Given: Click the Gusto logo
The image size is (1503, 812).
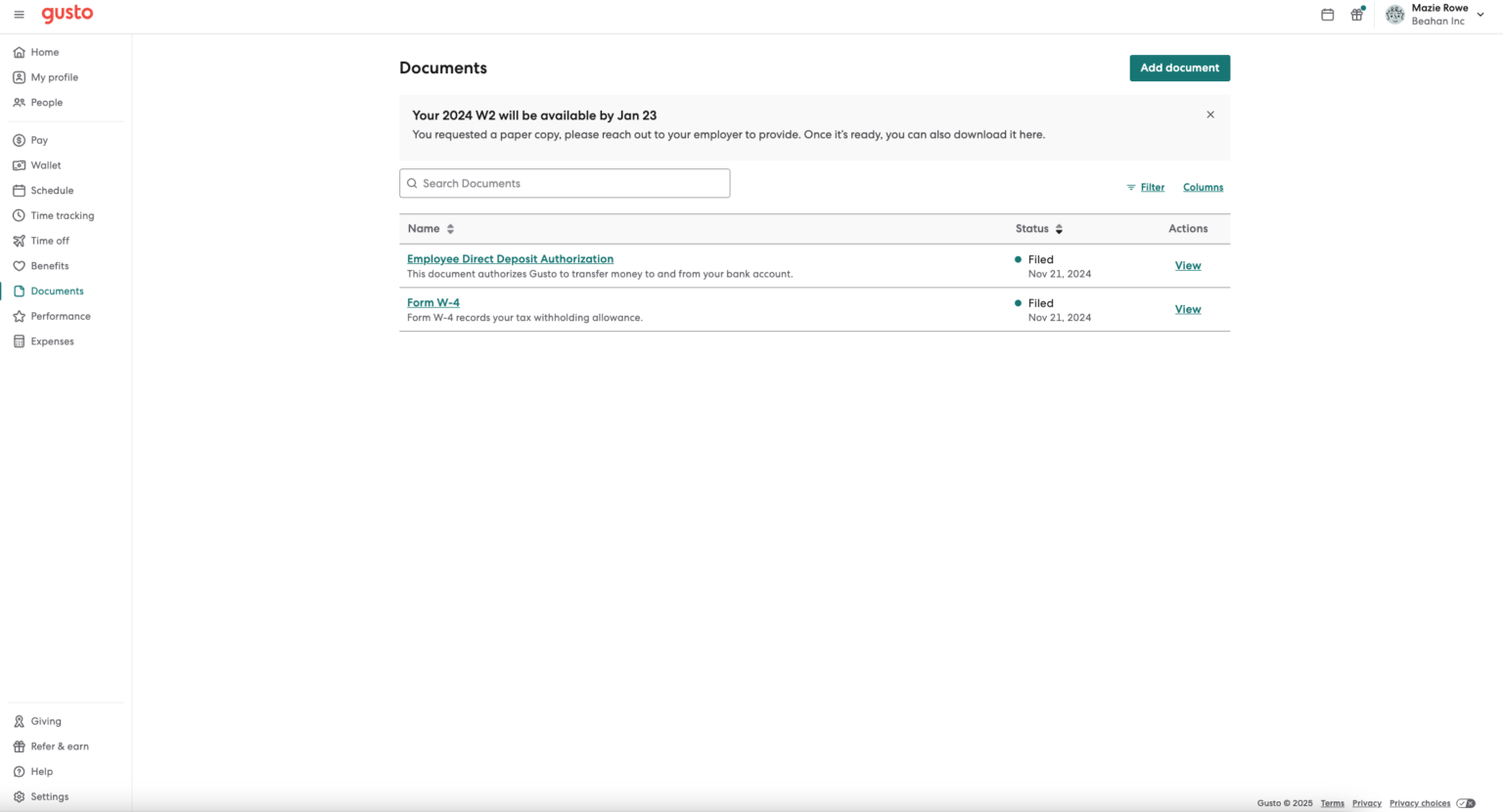Looking at the screenshot, I should 66,14.
